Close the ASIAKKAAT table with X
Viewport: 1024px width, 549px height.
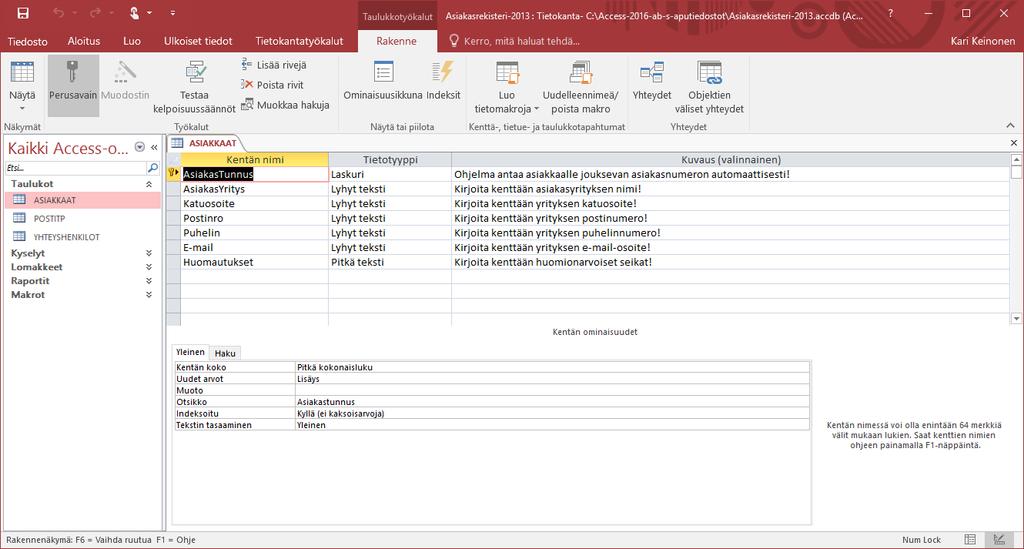pos(1014,143)
